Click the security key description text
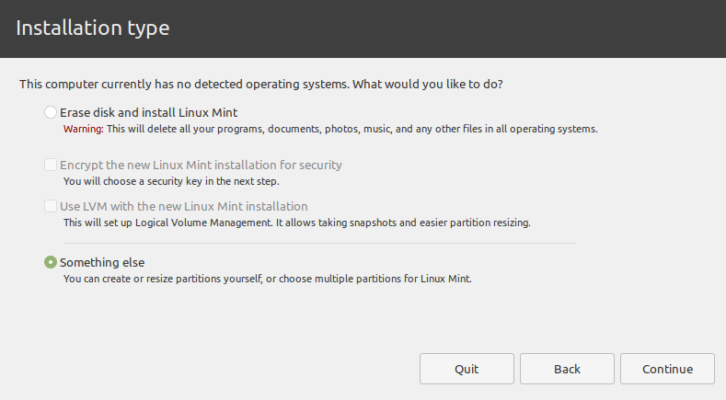This screenshot has width=726, height=400. coord(171,182)
